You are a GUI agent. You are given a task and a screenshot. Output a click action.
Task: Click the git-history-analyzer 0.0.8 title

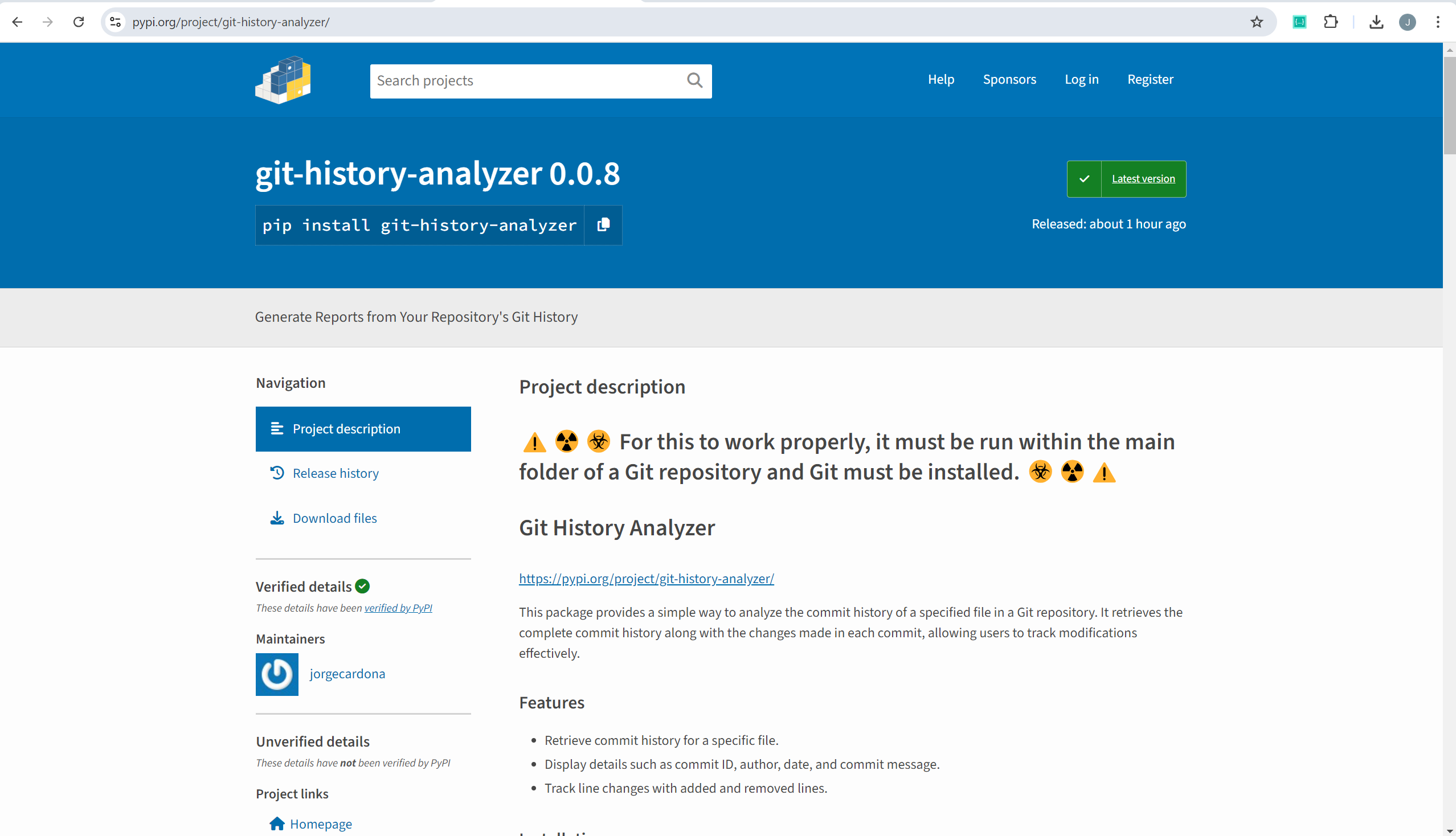click(x=437, y=173)
